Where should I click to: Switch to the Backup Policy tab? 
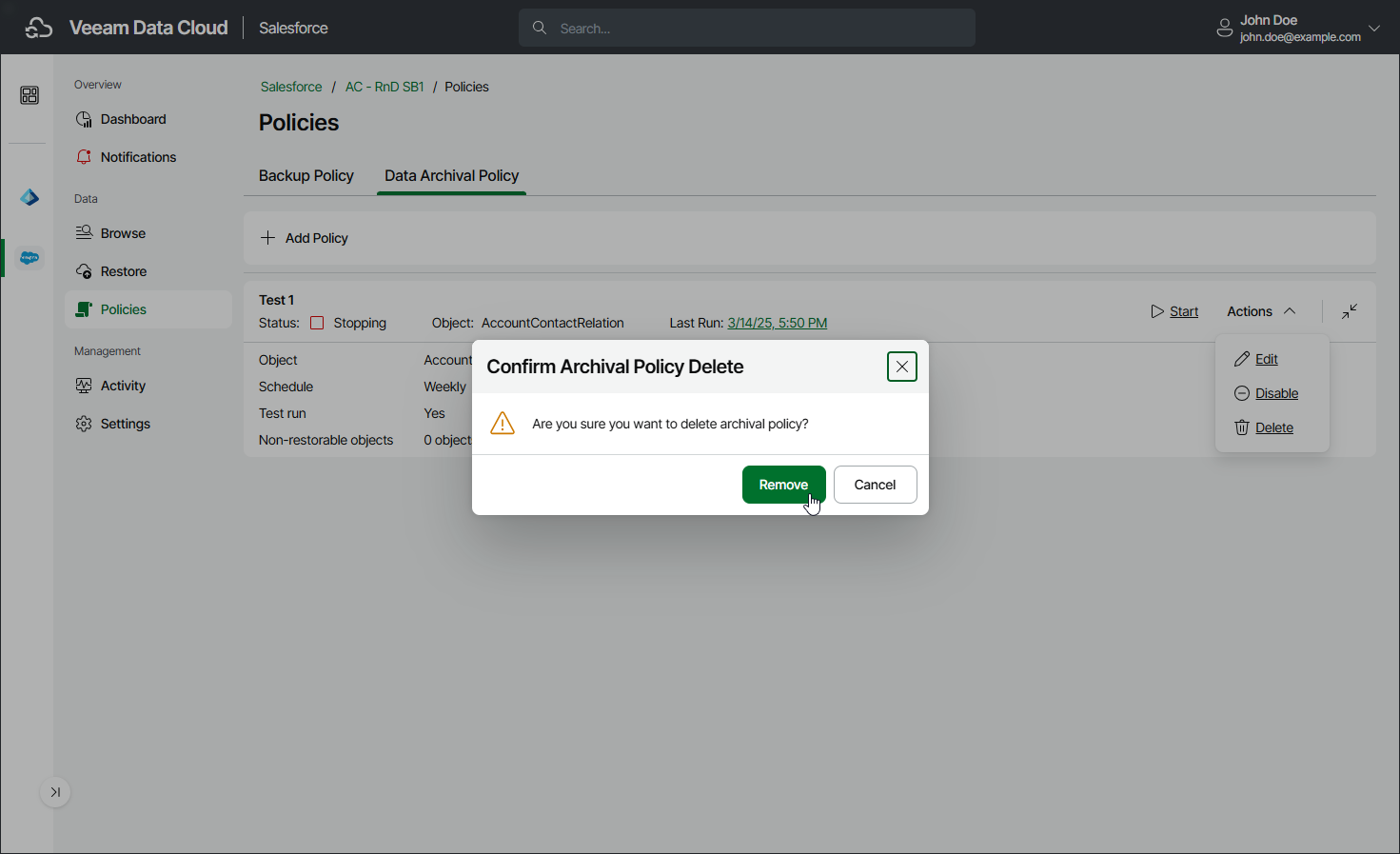click(306, 176)
